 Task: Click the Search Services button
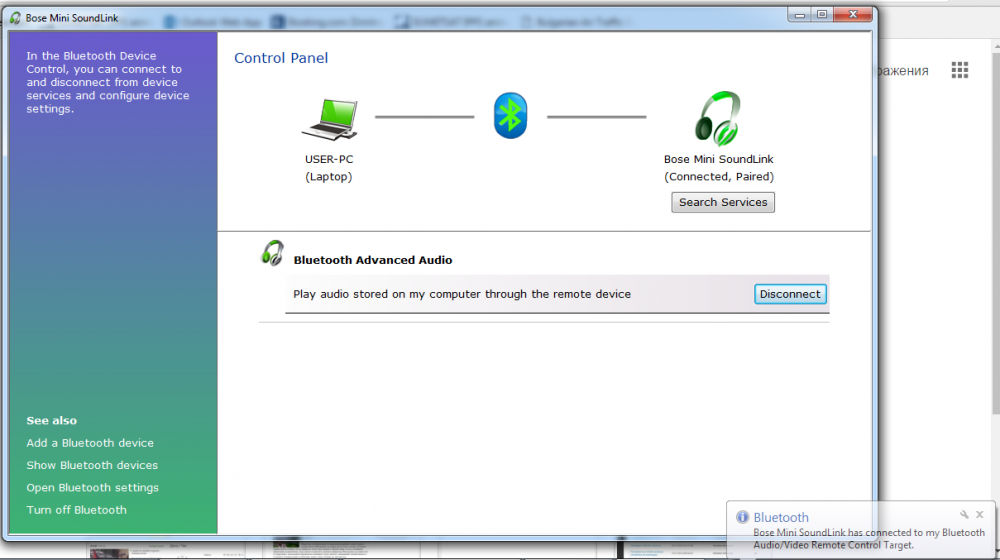[x=723, y=202]
